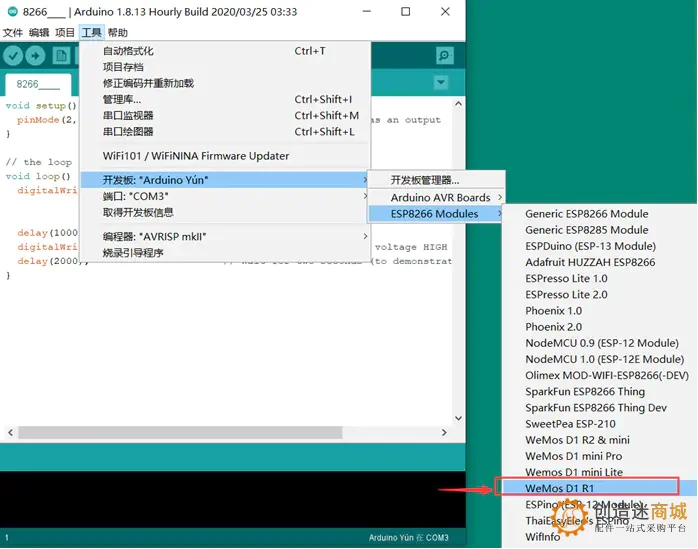Select NodeMCU 1.0 (ESP-12E Module)

599,359
